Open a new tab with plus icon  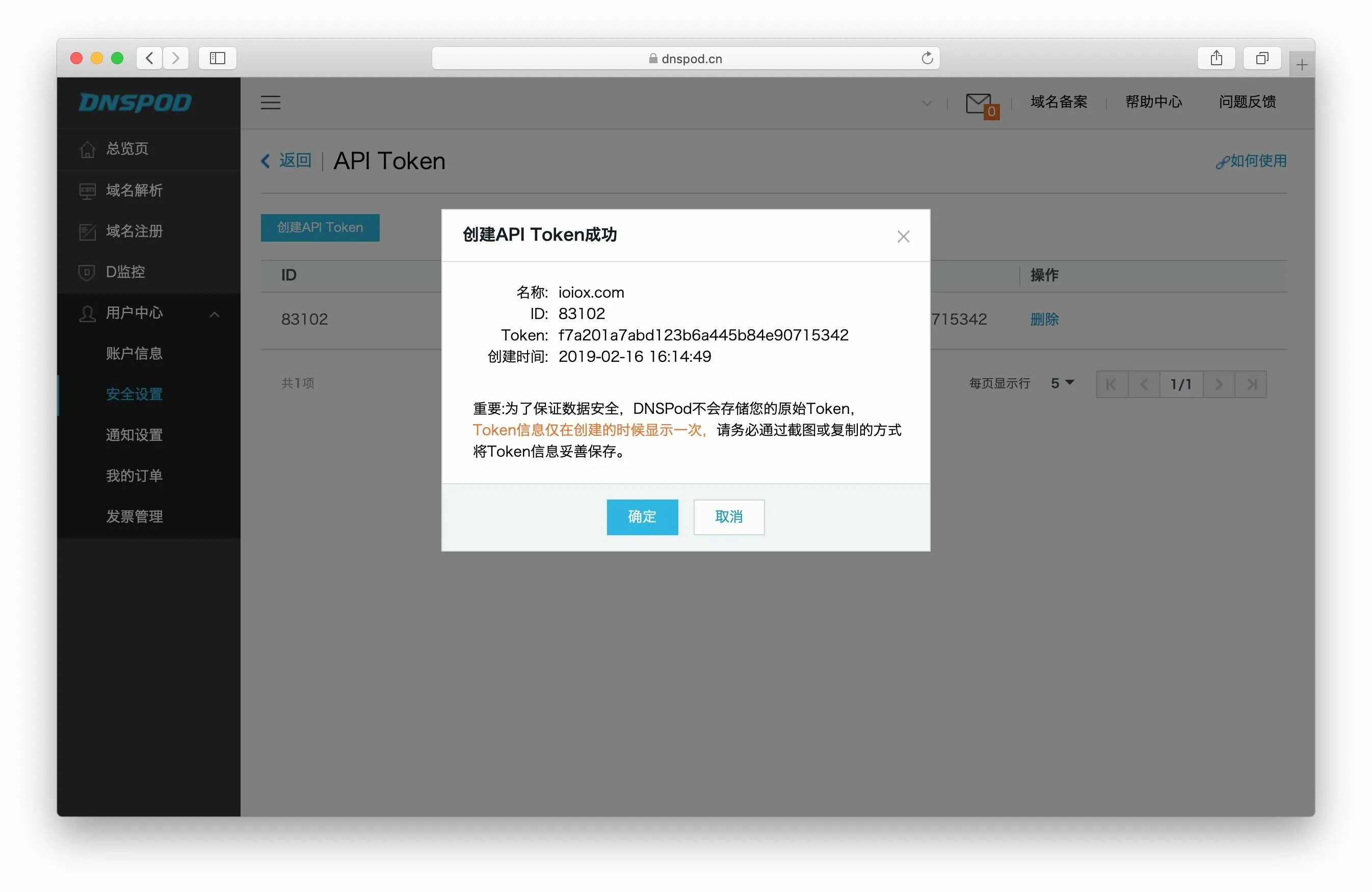click(1301, 65)
